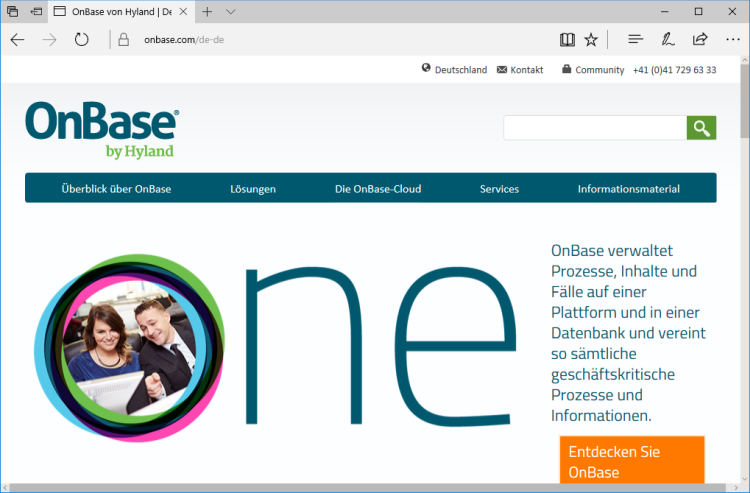Click the Kontakt link
Image resolution: width=750 pixels, height=493 pixels.
[x=520, y=70]
